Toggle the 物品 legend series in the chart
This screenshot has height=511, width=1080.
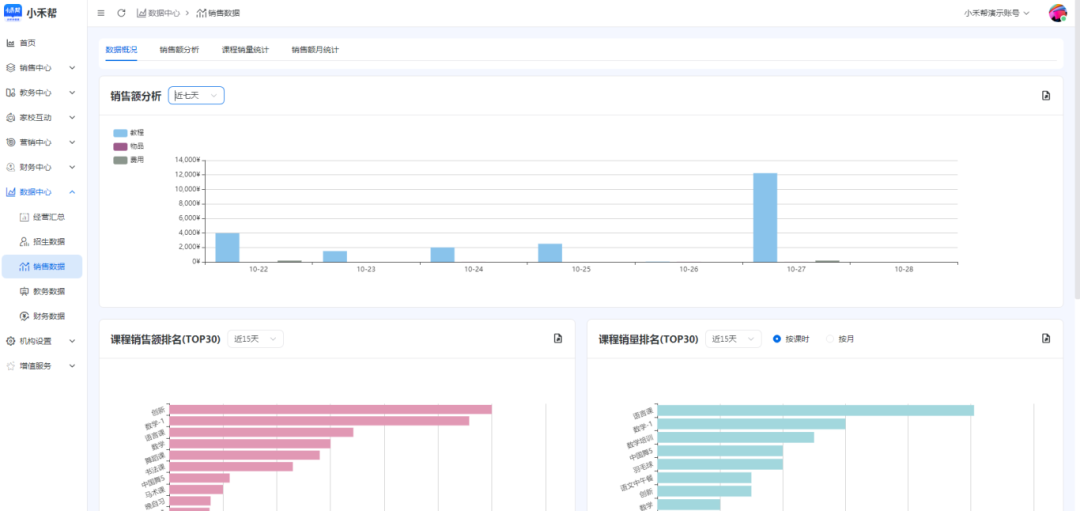point(121,146)
